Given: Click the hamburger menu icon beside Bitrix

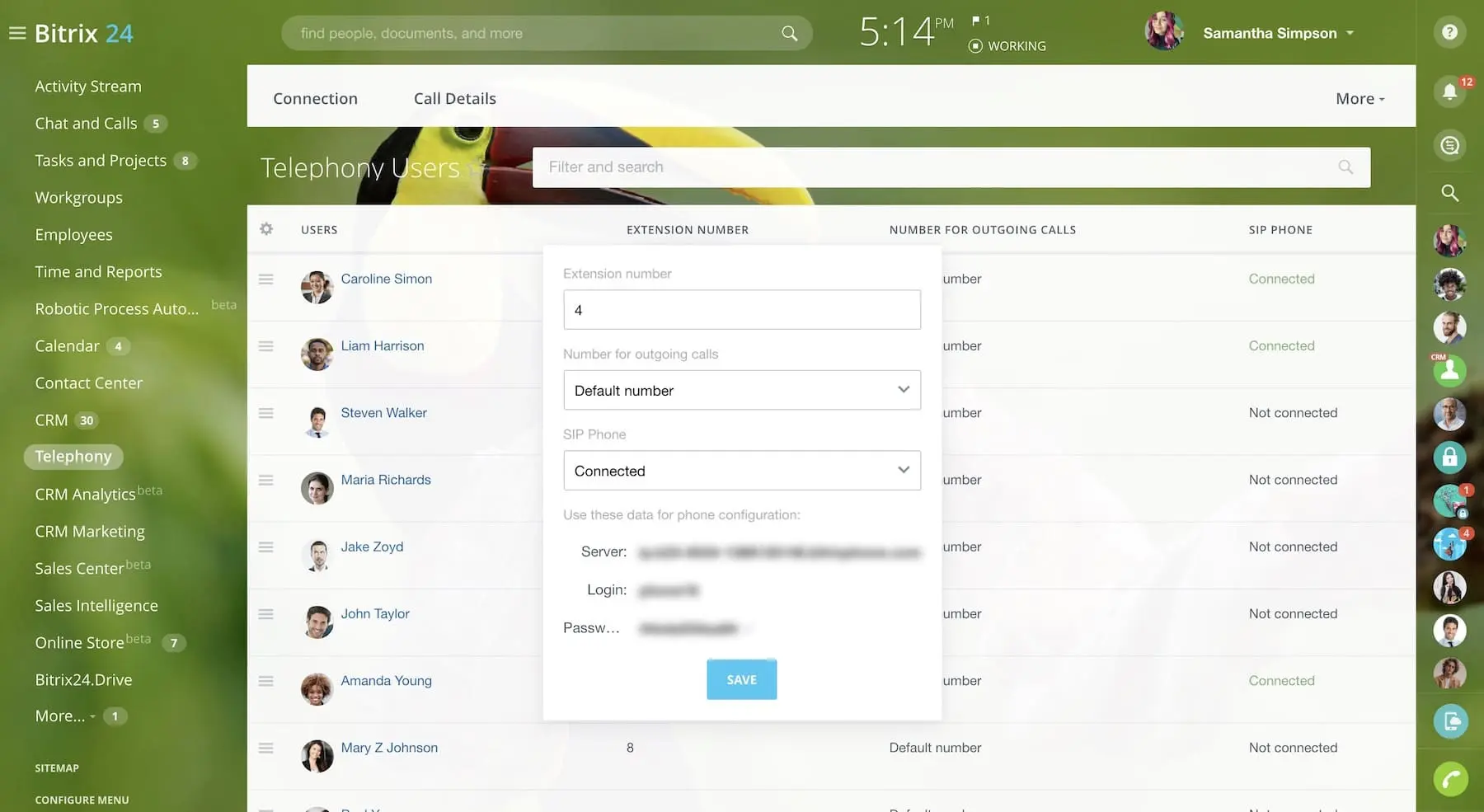Looking at the screenshot, I should pos(17,34).
